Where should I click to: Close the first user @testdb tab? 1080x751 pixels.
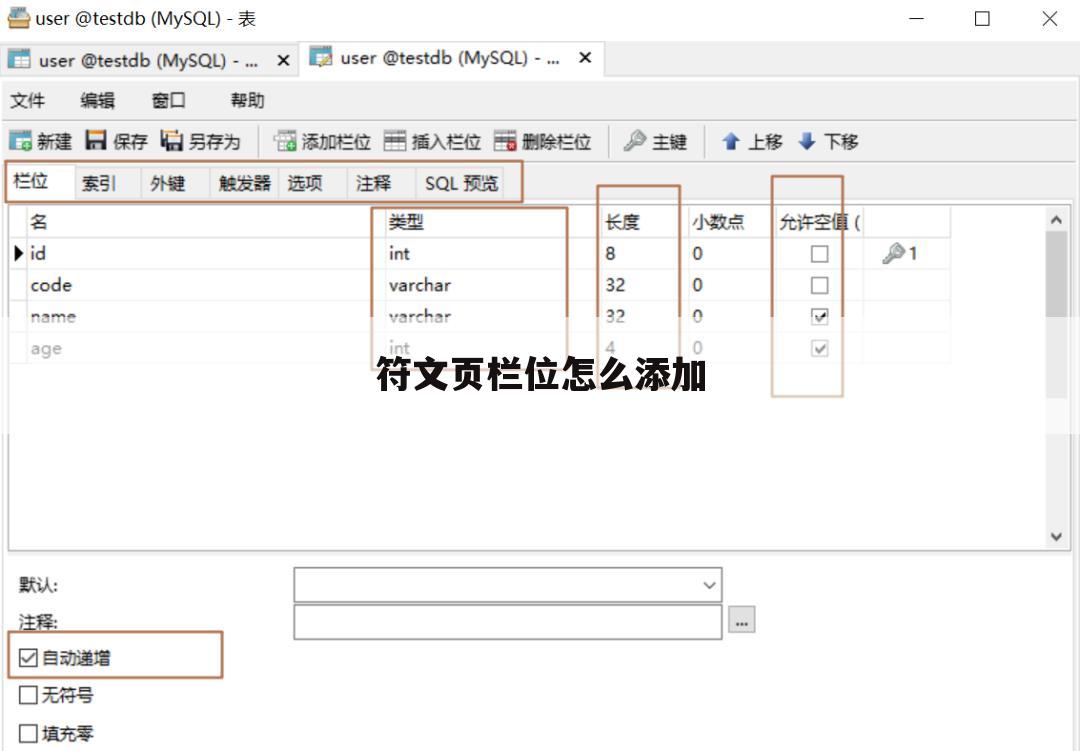click(283, 61)
